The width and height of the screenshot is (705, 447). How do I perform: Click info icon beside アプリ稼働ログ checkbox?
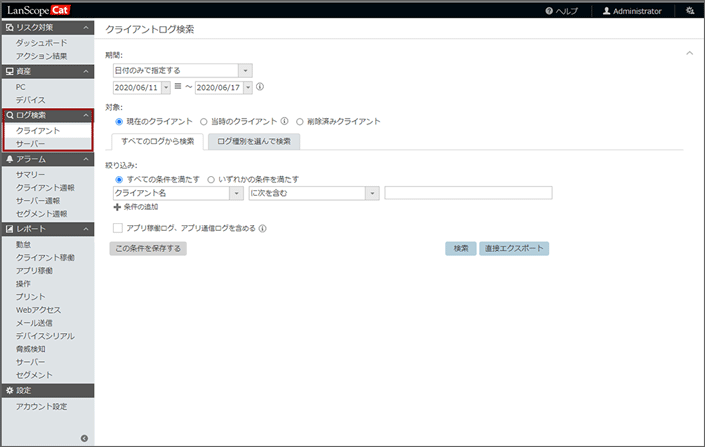click(x=262, y=228)
